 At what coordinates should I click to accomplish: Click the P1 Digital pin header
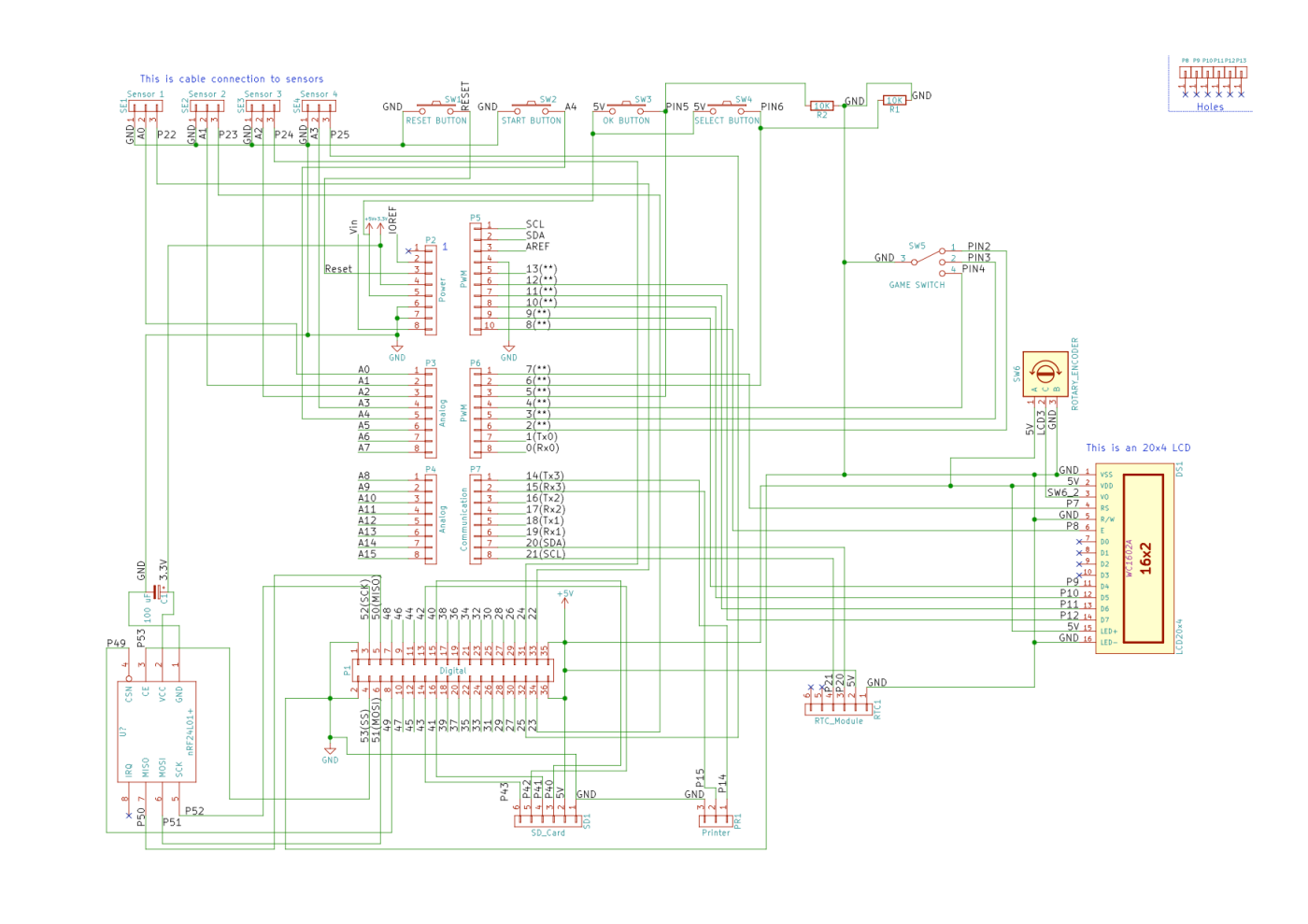(452, 670)
